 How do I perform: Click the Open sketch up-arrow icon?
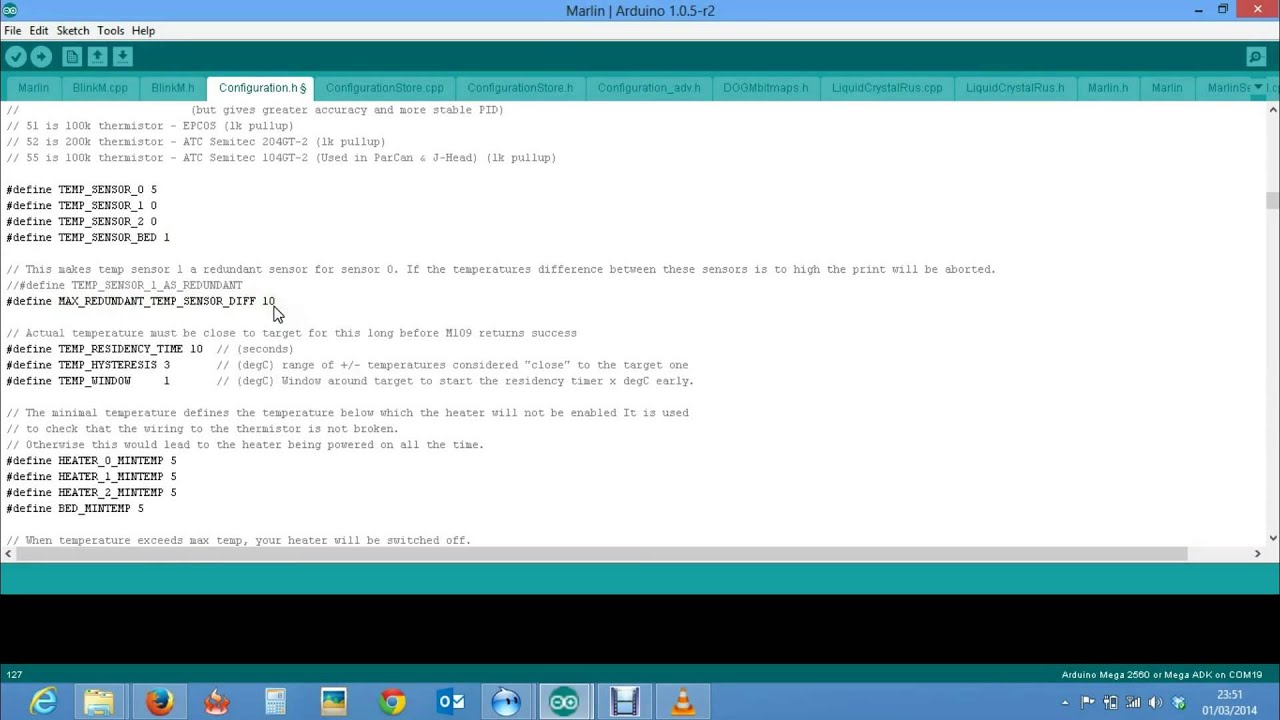[x=97, y=57]
